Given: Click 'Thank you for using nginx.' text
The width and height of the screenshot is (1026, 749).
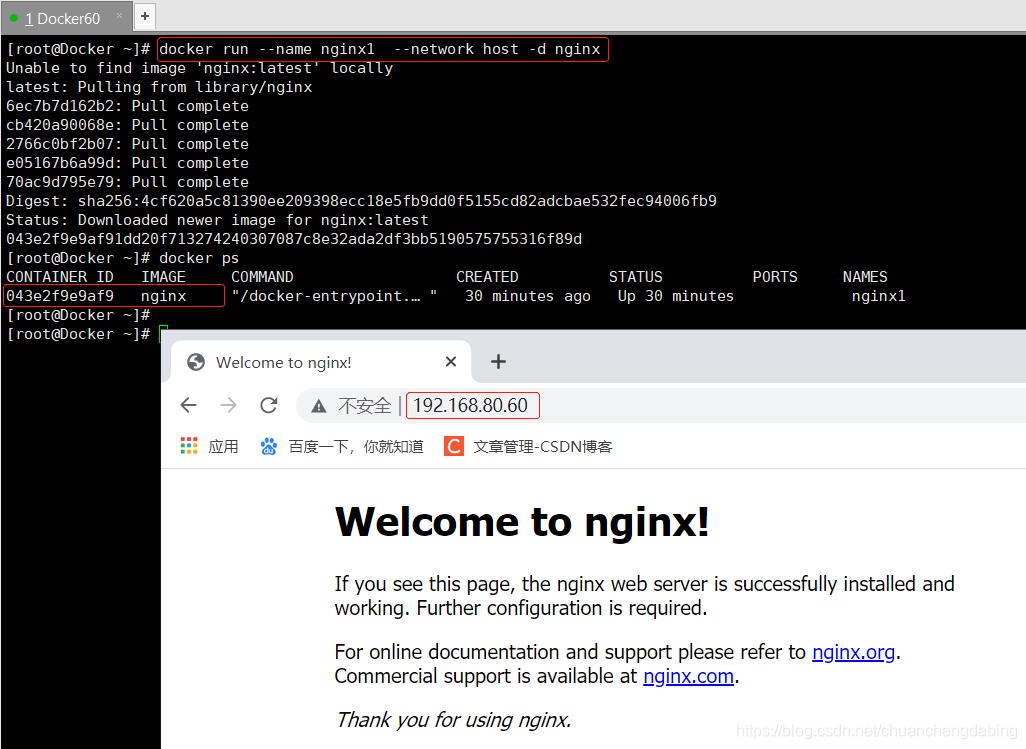Looking at the screenshot, I should (453, 720).
